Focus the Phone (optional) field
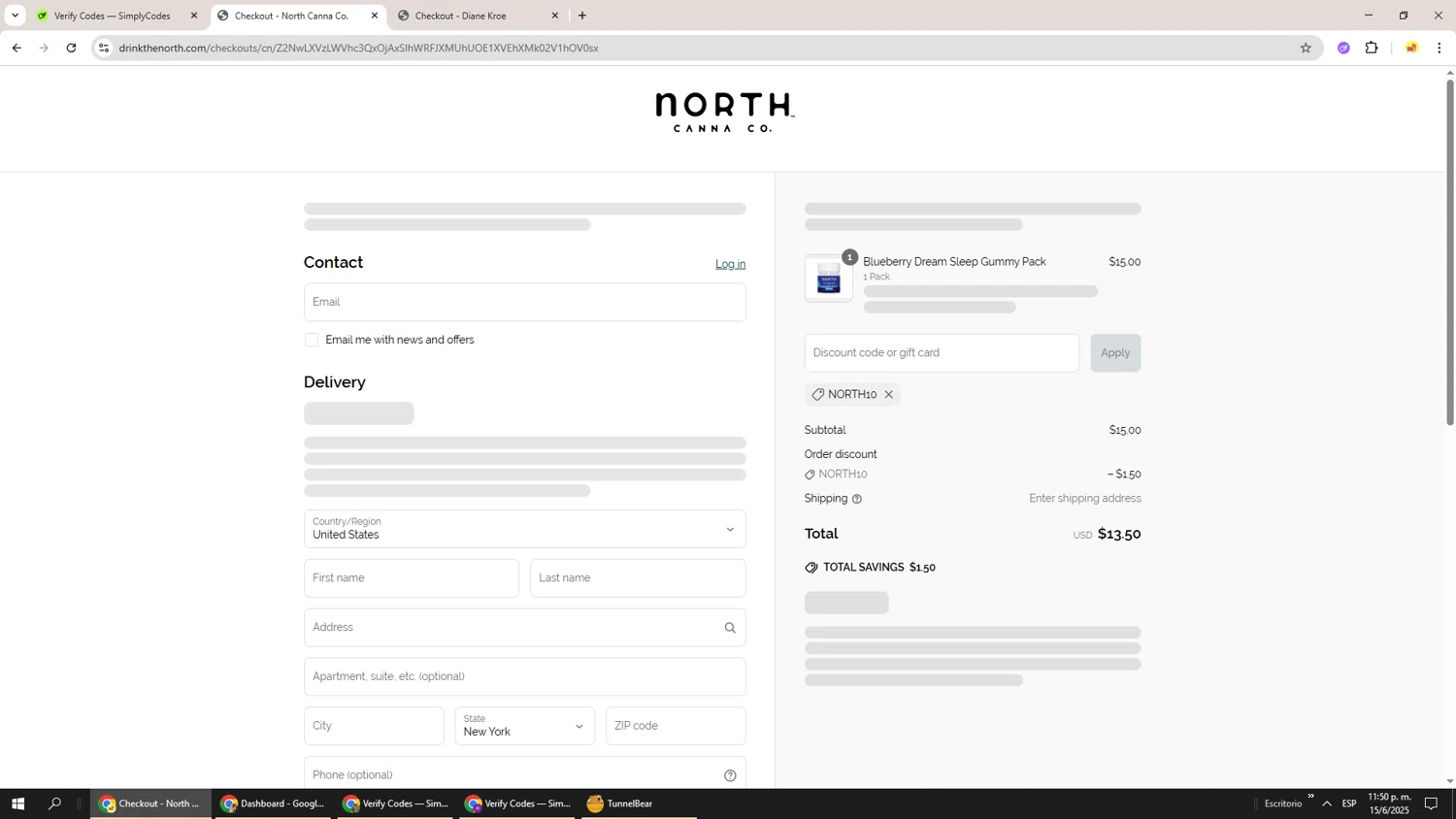1456x819 pixels. pyautogui.click(x=524, y=774)
